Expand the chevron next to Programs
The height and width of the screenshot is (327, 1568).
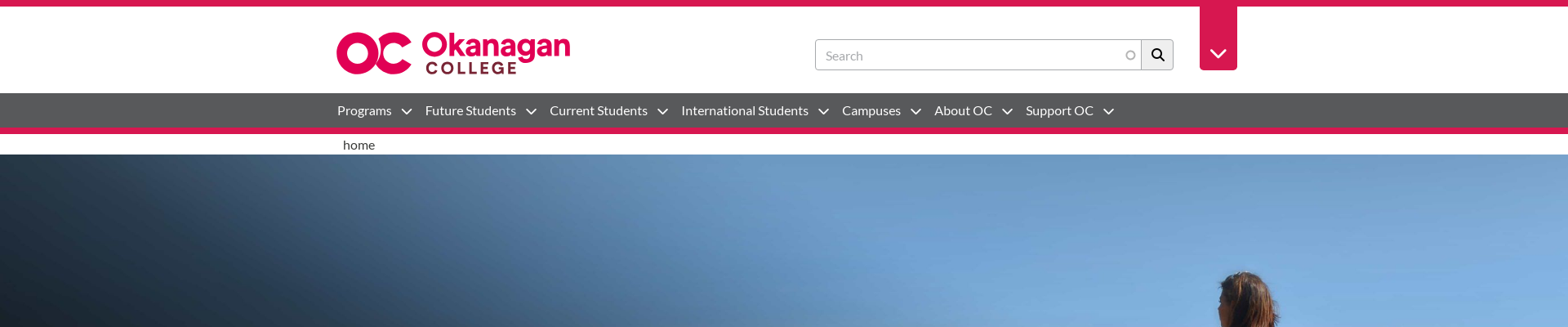point(407,112)
